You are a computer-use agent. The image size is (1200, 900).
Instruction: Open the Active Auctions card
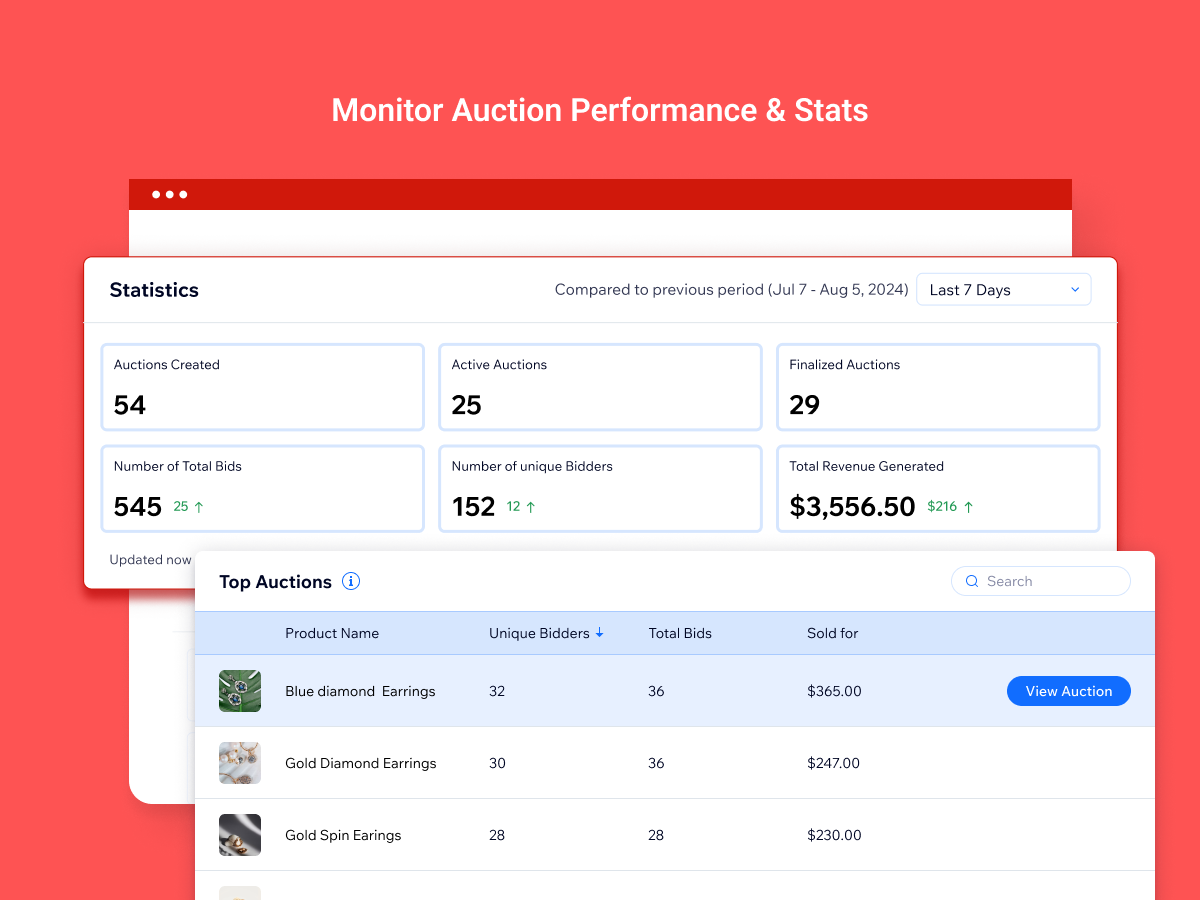(600, 387)
